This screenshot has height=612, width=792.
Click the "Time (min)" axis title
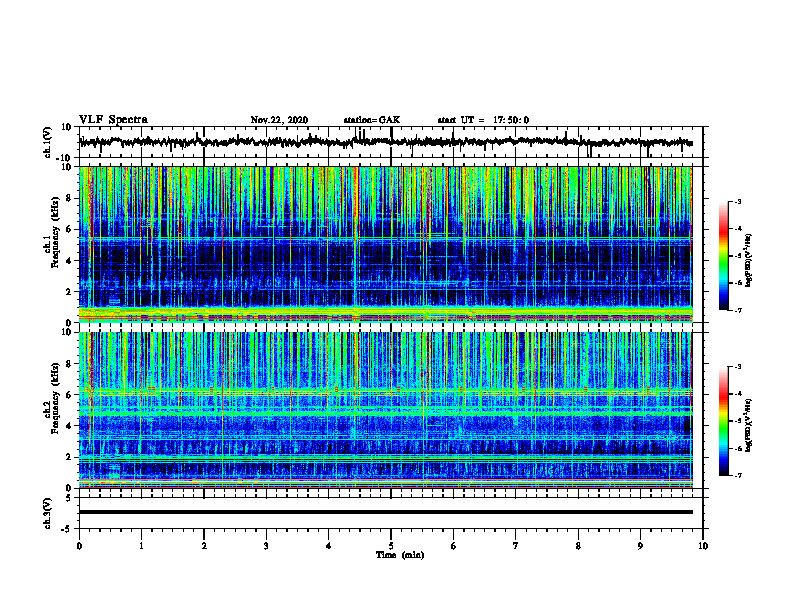tap(400, 555)
